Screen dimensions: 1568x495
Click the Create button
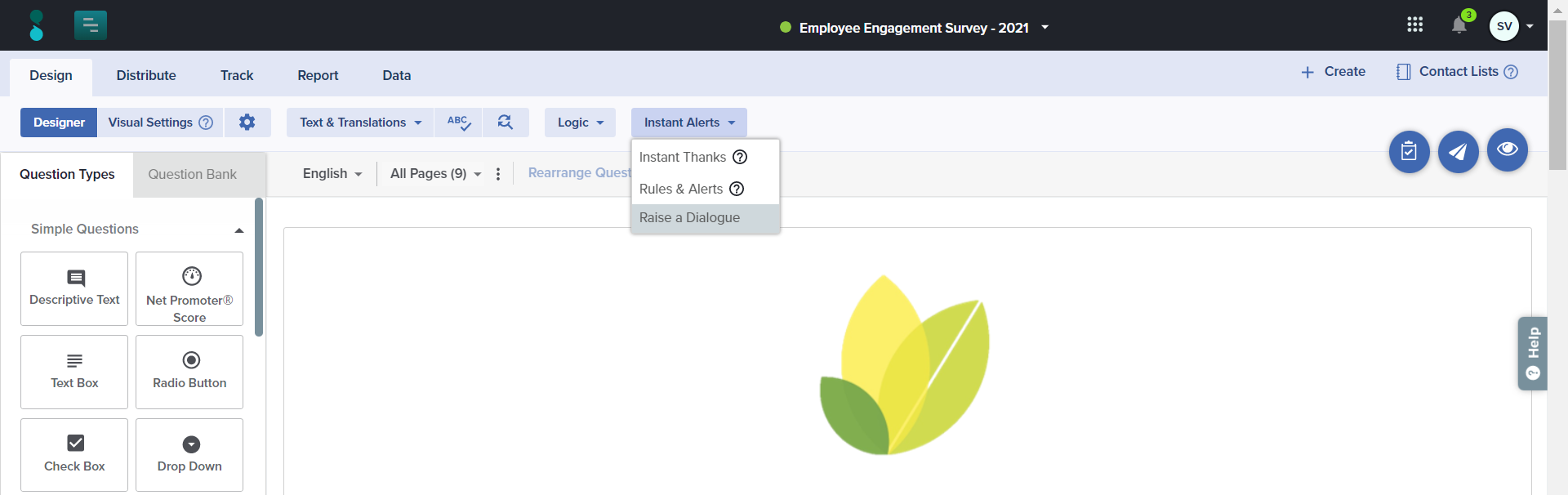1333,72
